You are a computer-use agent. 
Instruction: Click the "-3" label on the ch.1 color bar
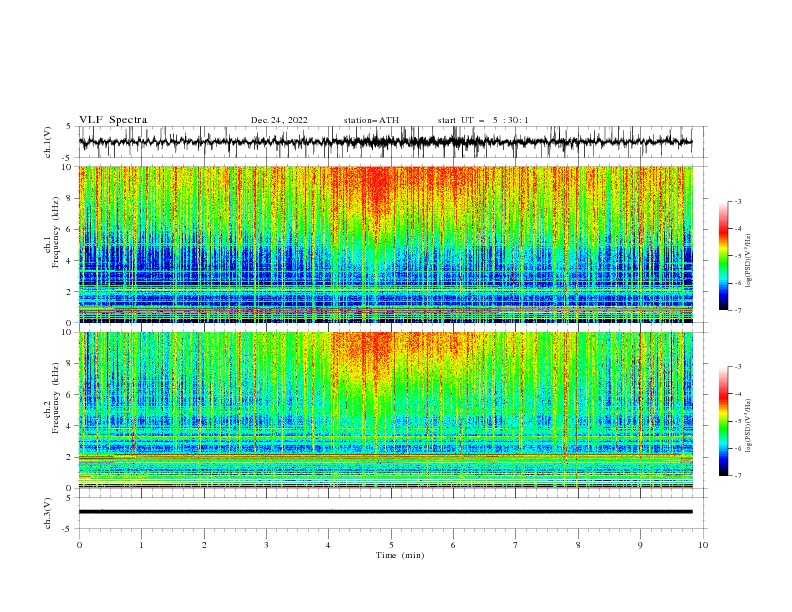pos(737,201)
